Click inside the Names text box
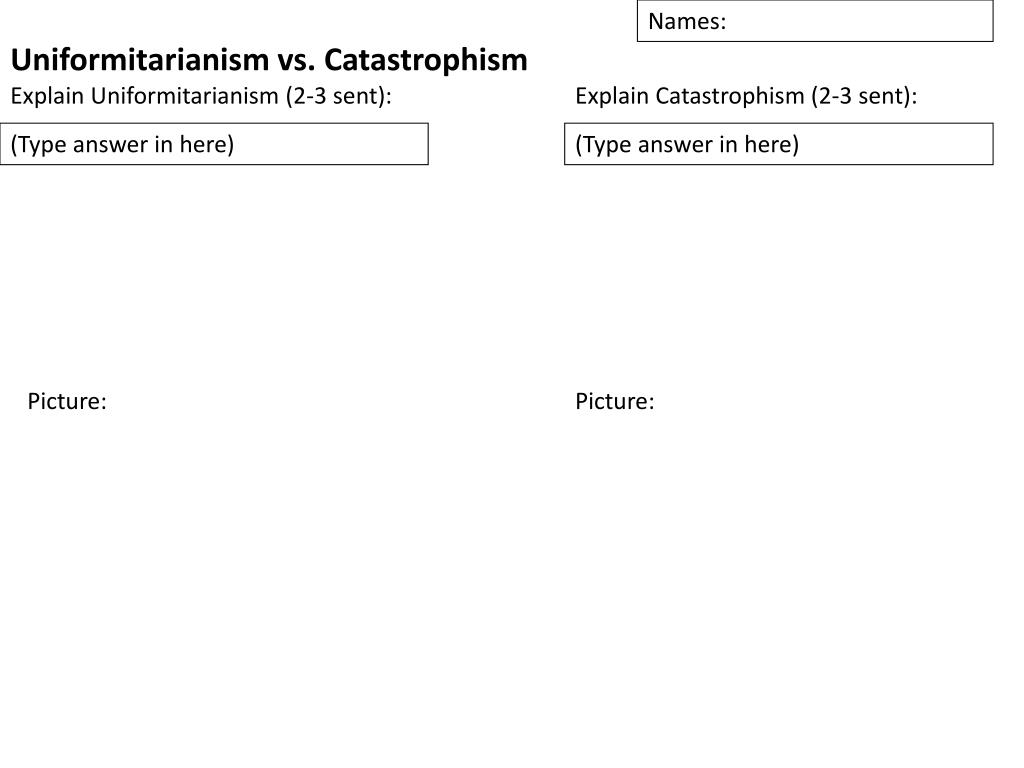This screenshot has height=768, width=1024. (815, 21)
